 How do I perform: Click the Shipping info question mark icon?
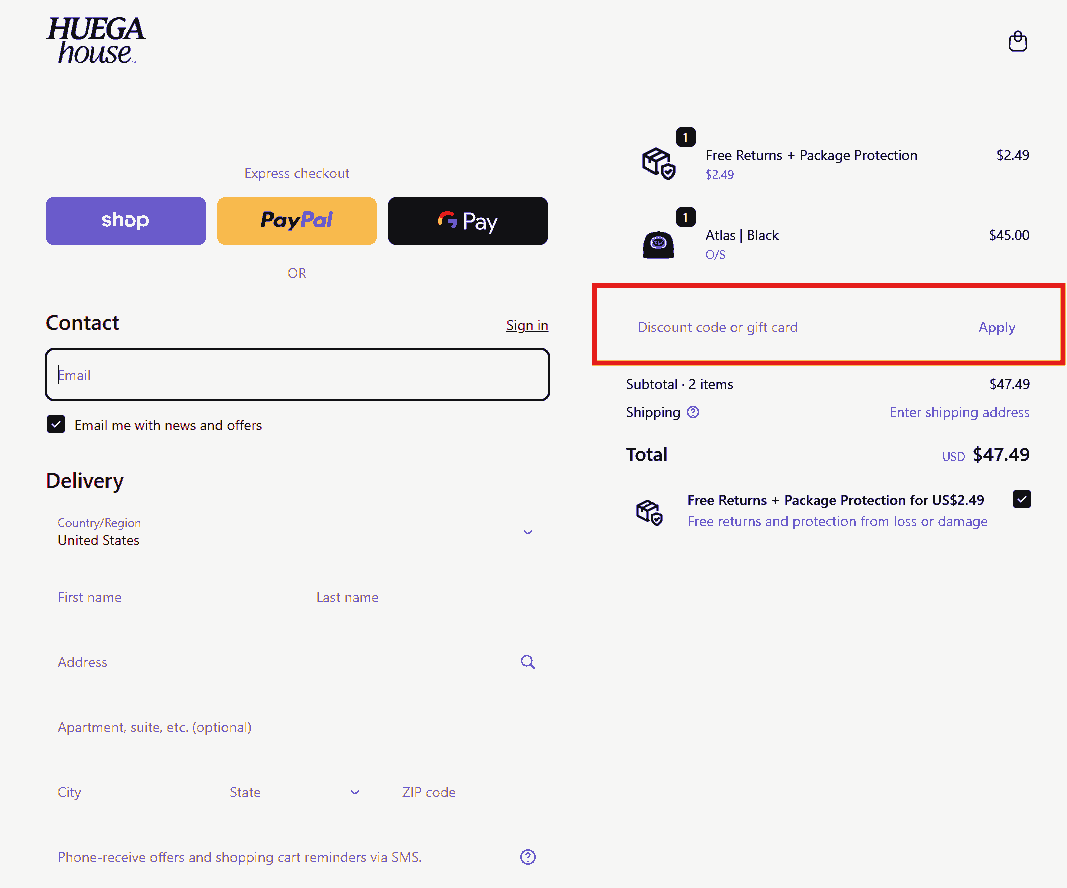(693, 412)
